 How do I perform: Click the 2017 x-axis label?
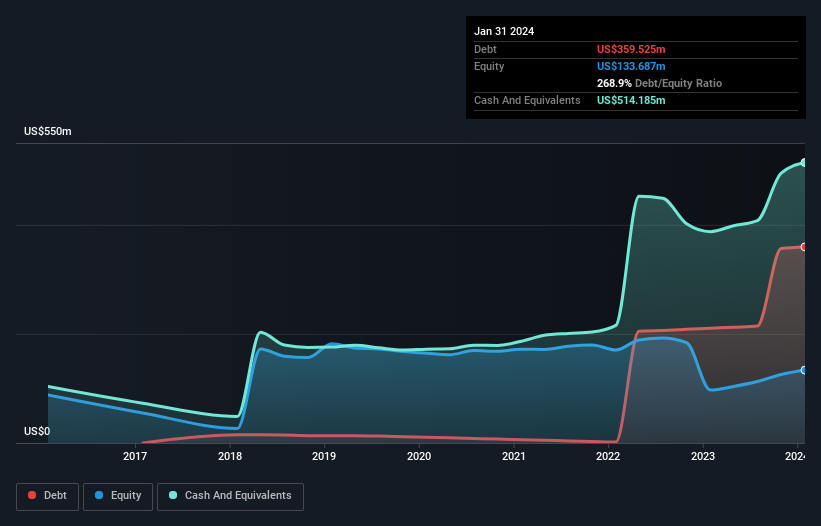click(x=135, y=456)
